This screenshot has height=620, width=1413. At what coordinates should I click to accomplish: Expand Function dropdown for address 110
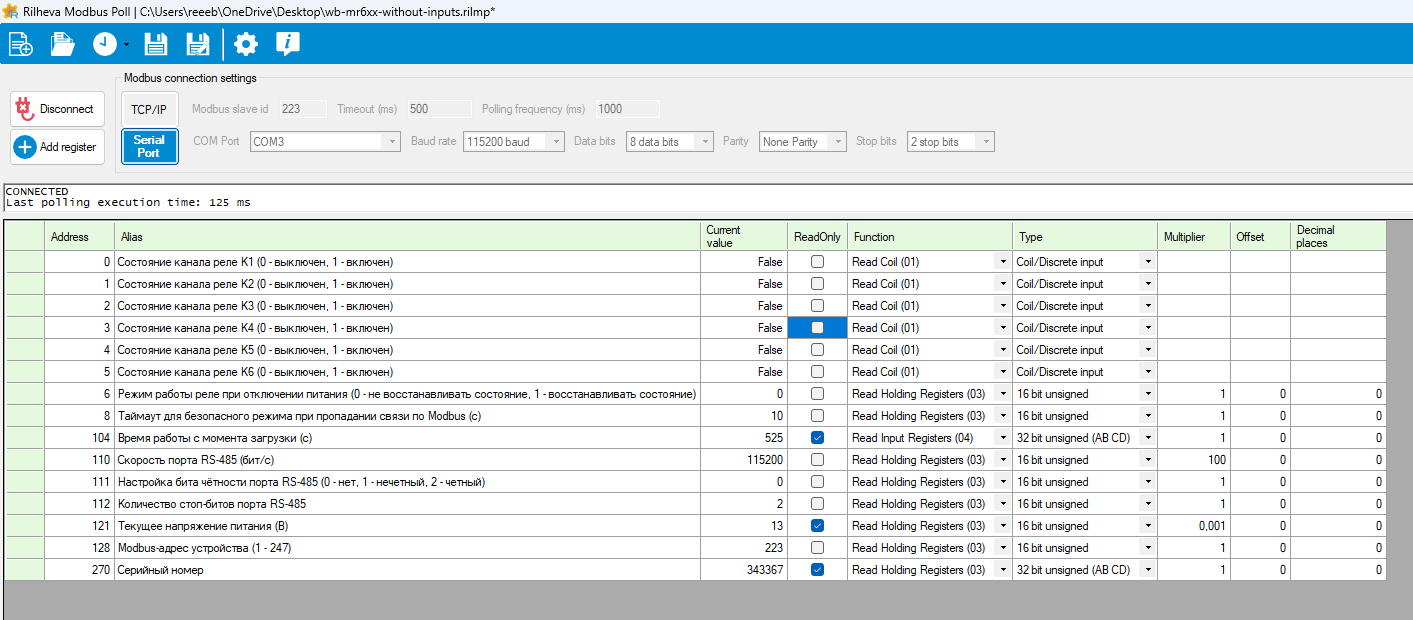point(1002,460)
